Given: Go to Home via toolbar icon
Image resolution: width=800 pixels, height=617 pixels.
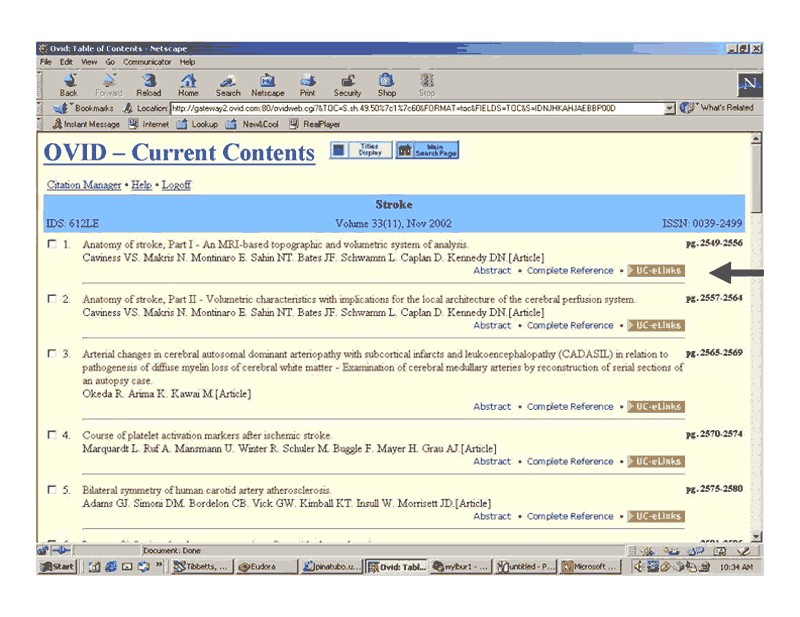Looking at the screenshot, I should tap(188, 85).
